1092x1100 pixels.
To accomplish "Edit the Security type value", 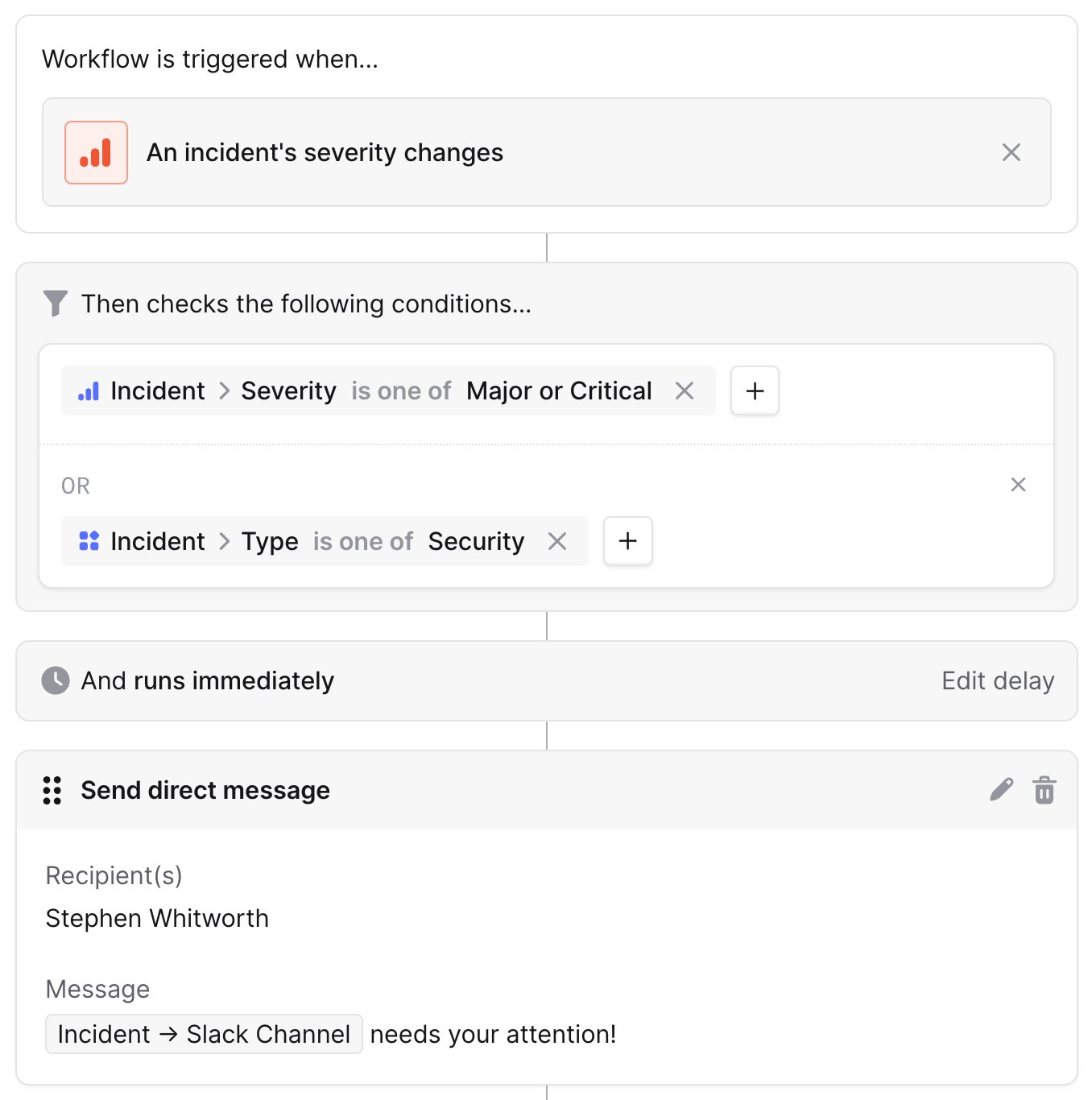I will pos(476,542).
